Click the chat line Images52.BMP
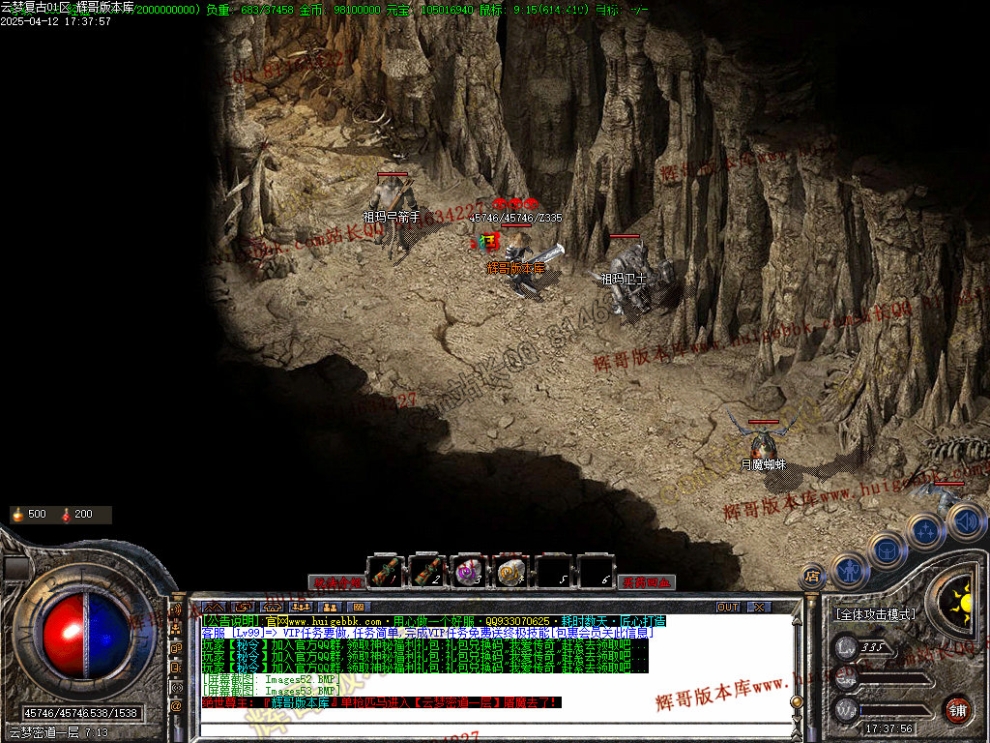990x743 pixels. tap(270, 680)
